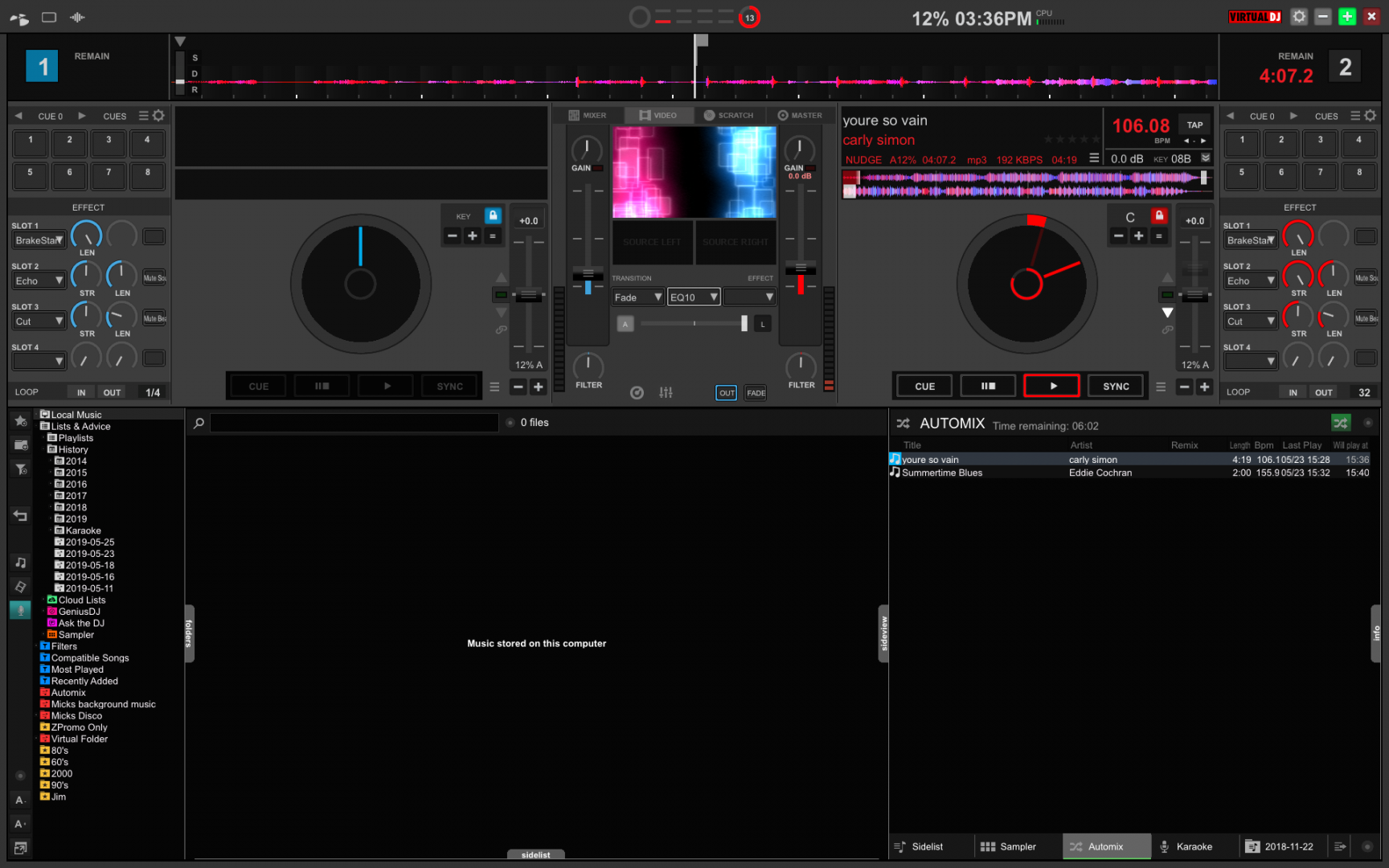Click right deck loop IN button
Image resolution: width=1389 pixels, height=868 pixels.
[x=1293, y=392]
